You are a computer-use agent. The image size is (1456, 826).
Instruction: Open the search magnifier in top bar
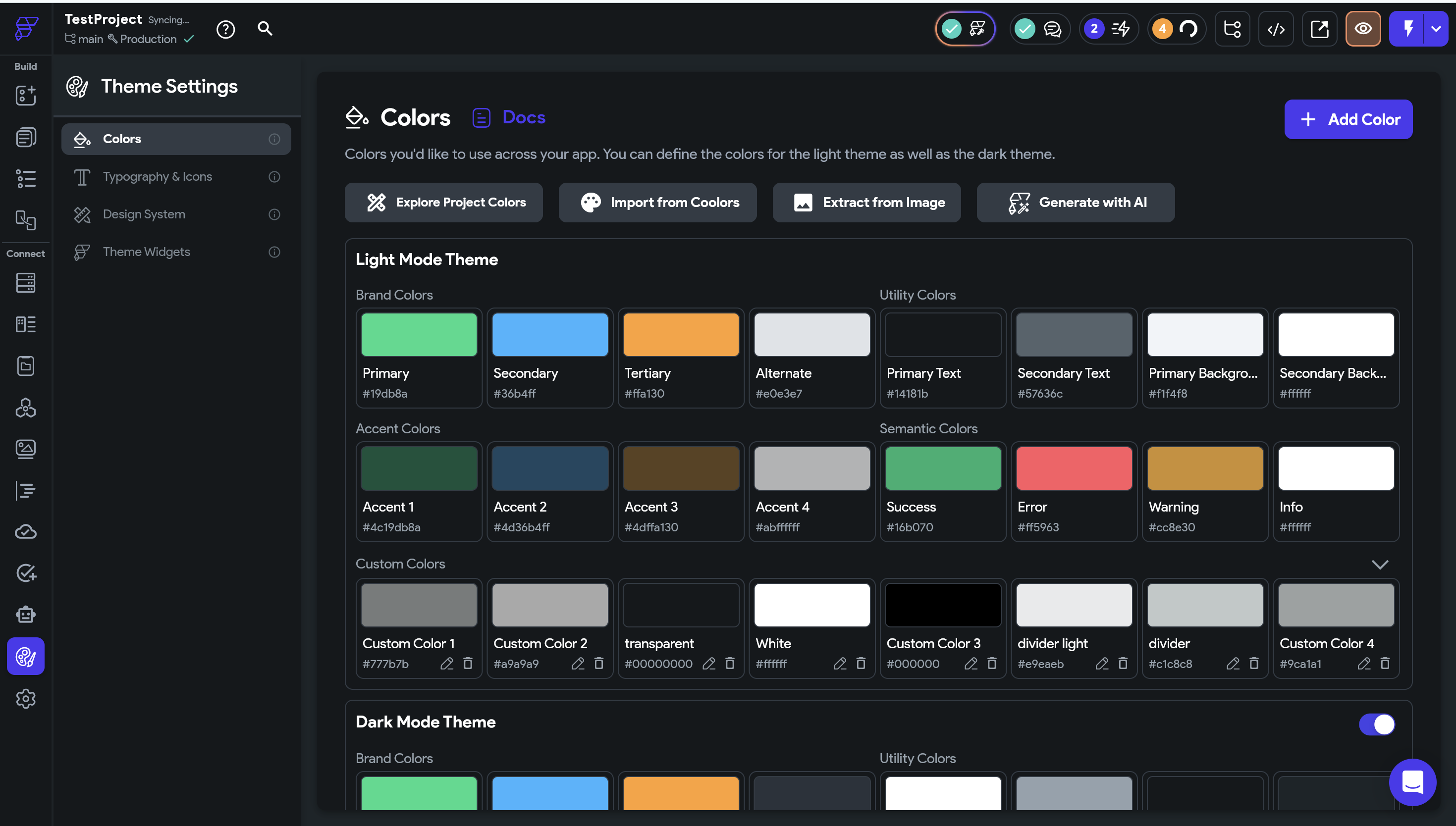(265, 28)
